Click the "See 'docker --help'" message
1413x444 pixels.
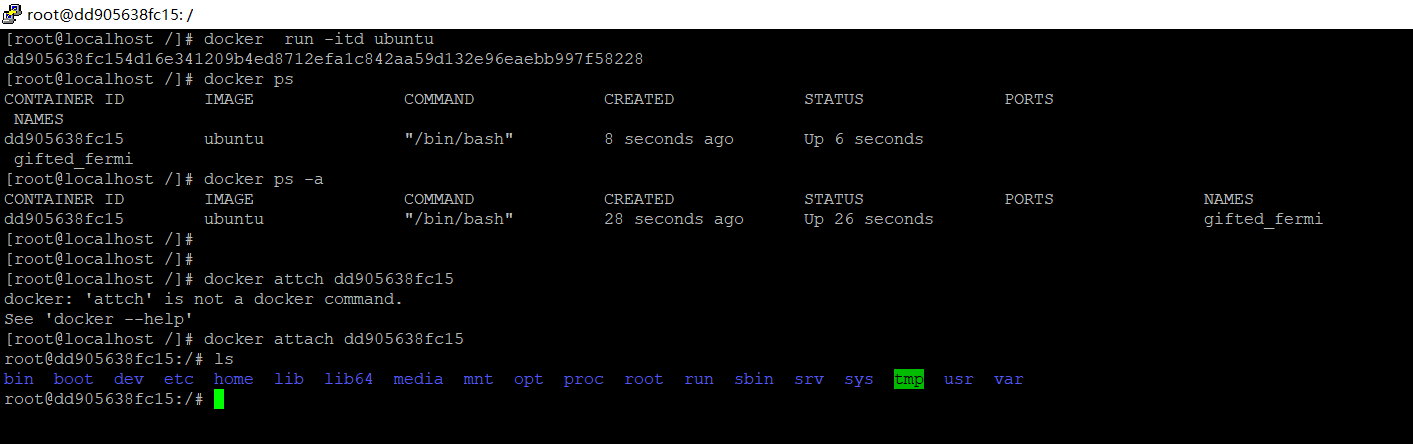click(x=99, y=319)
